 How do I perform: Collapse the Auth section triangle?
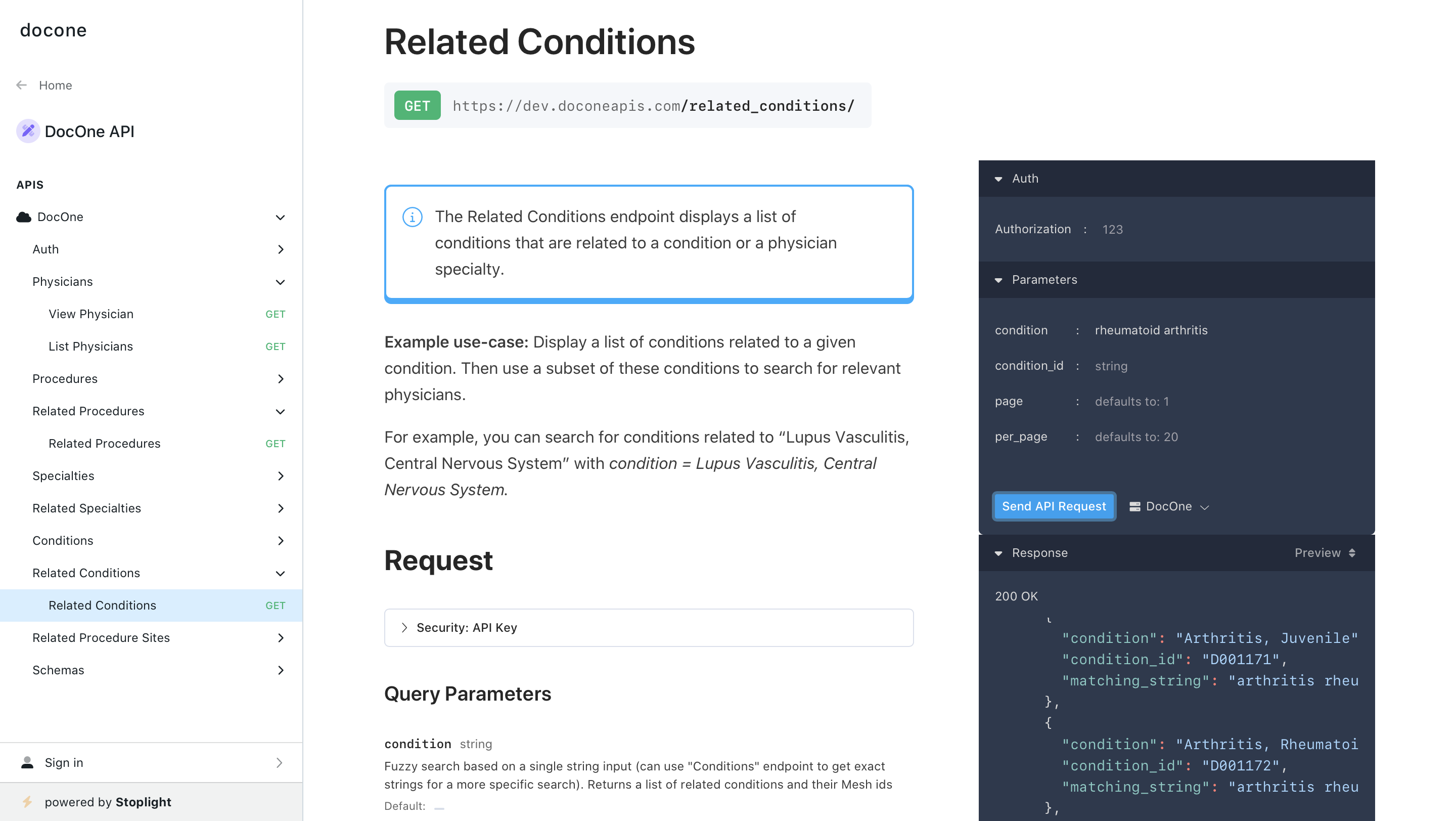coord(998,179)
